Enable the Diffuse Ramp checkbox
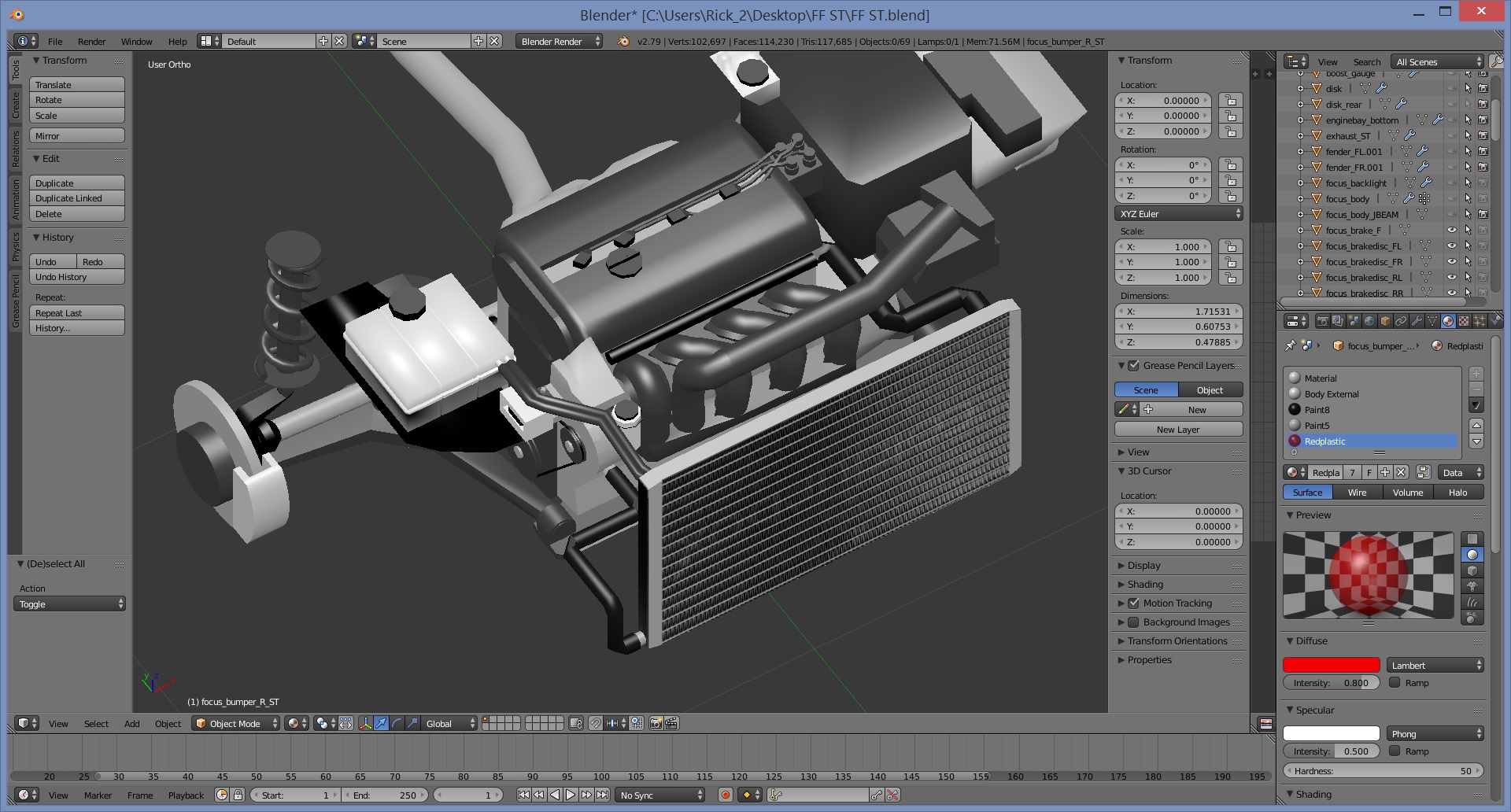Image resolution: width=1511 pixels, height=812 pixels. 1395,682
